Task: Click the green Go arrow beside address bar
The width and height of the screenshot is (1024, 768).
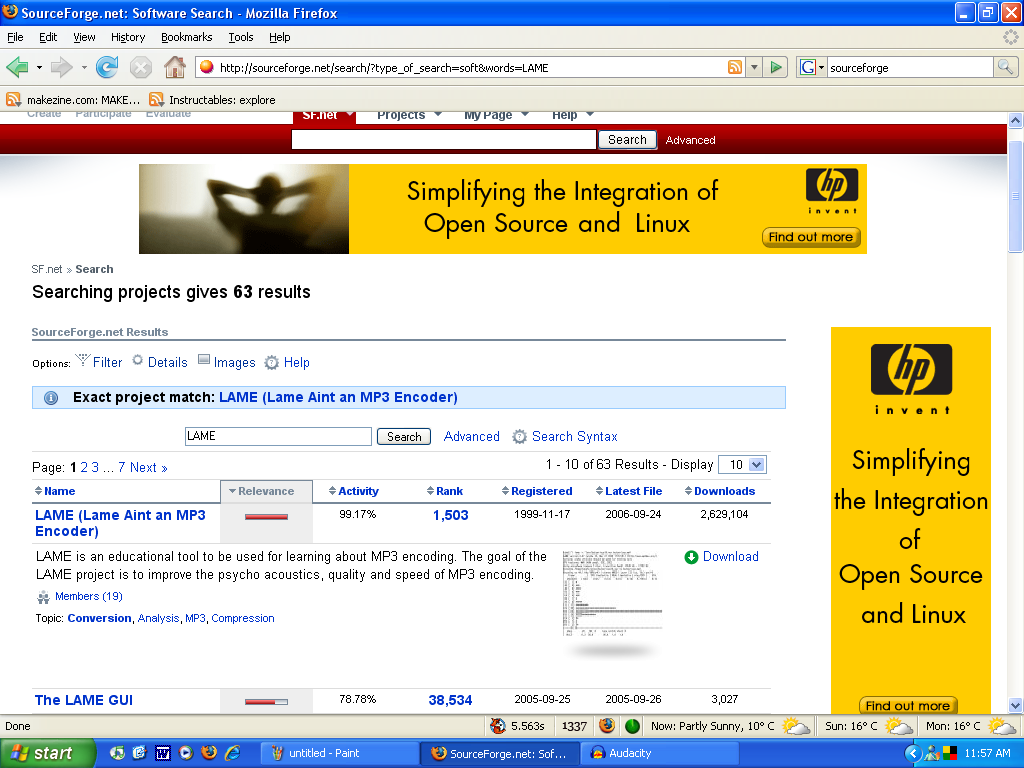Action: [x=776, y=67]
